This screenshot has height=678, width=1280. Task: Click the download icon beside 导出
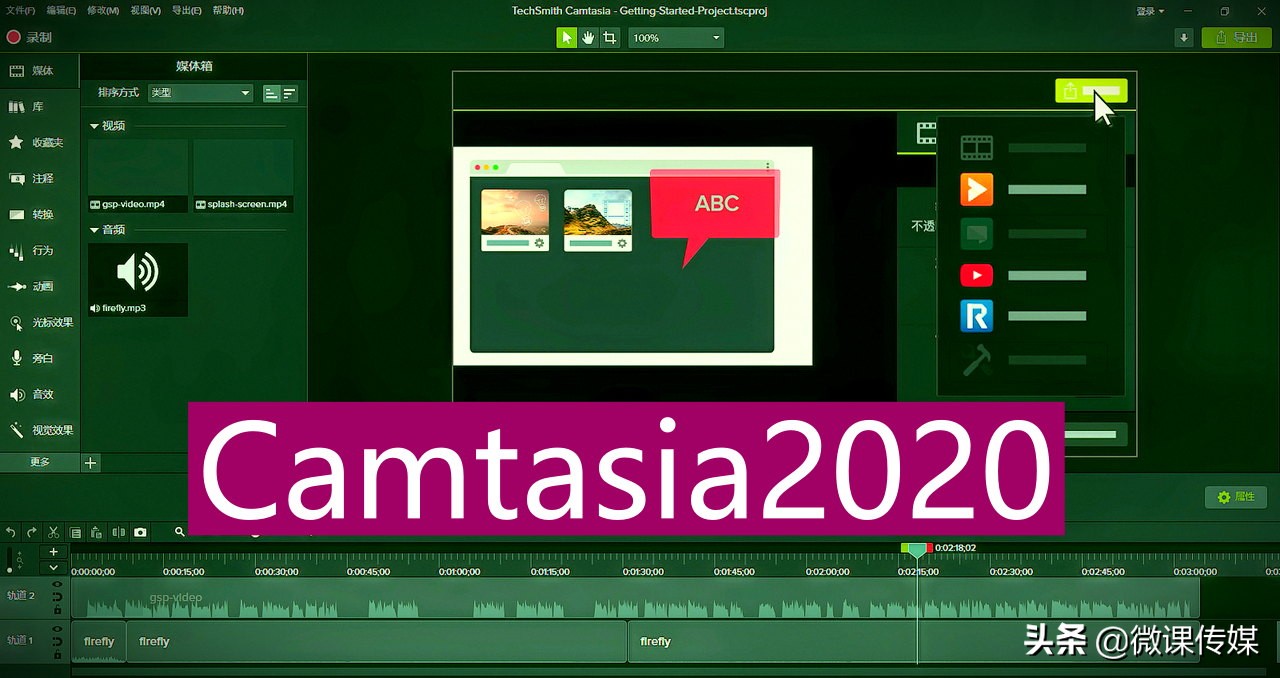(x=1184, y=38)
